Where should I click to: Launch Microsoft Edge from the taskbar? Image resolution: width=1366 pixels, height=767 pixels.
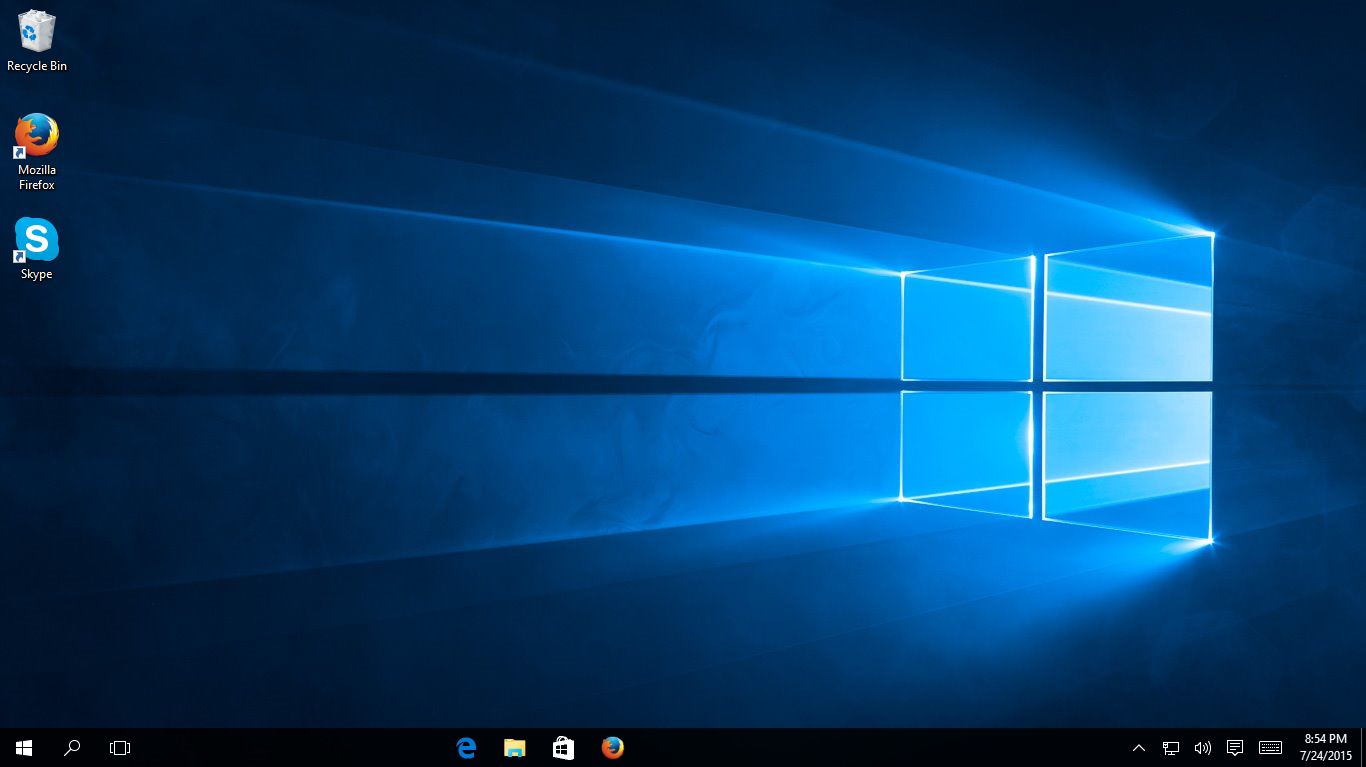(x=466, y=748)
